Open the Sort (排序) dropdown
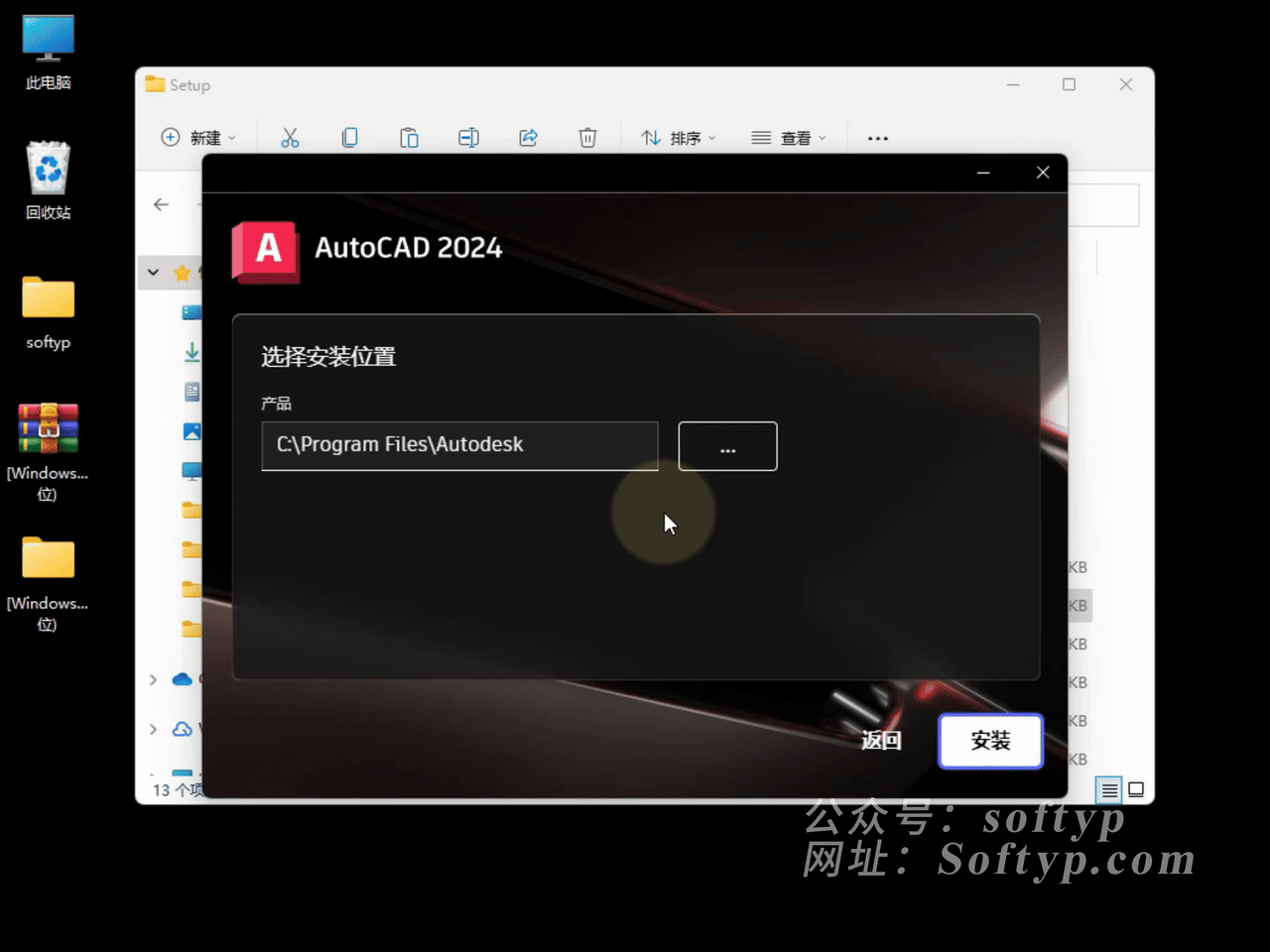This screenshot has width=1270, height=952. [679, 138]
